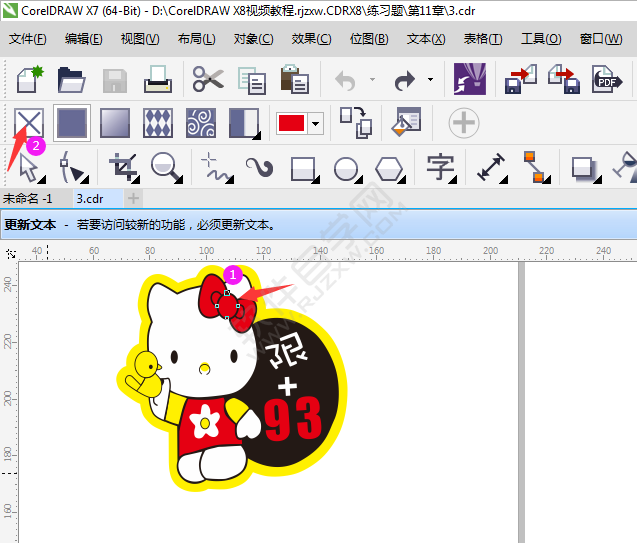Select the Crop tool
The width and height of the screenshot is (637, 543).
pyautogui.click(x=124, y=166)
